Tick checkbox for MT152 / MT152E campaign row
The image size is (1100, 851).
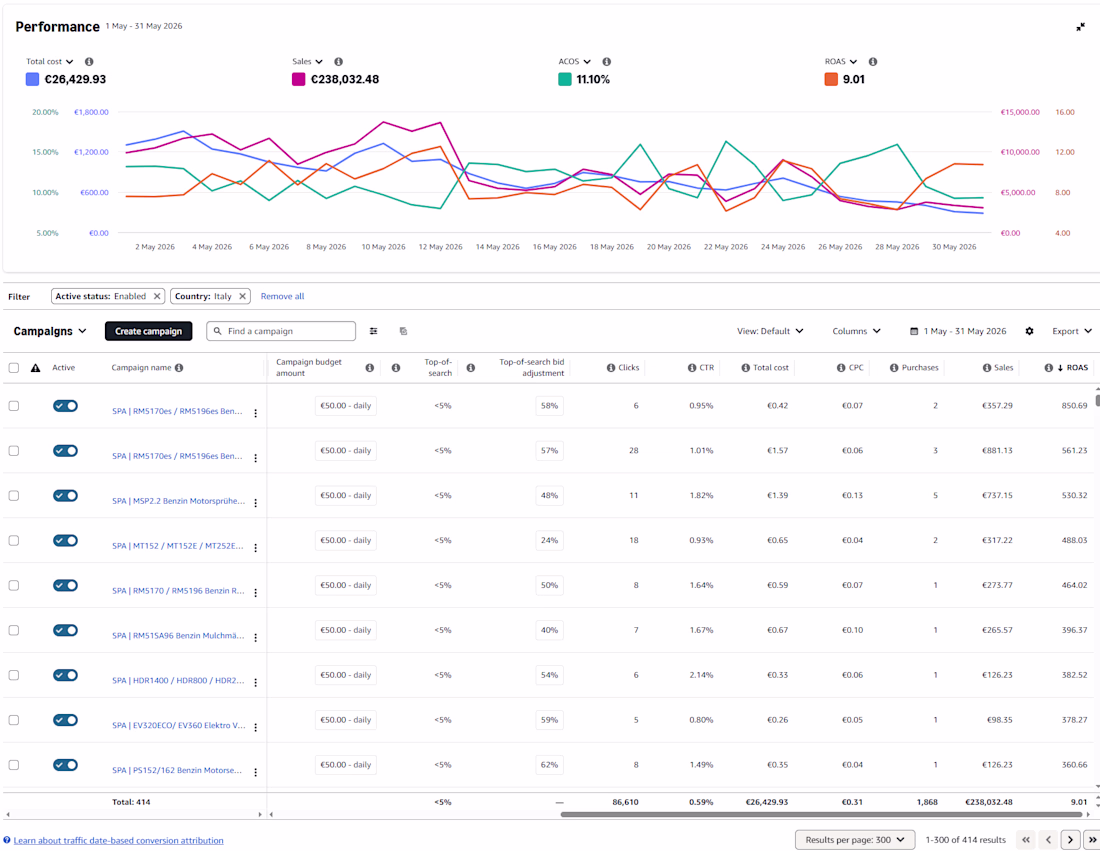[14, 541]
